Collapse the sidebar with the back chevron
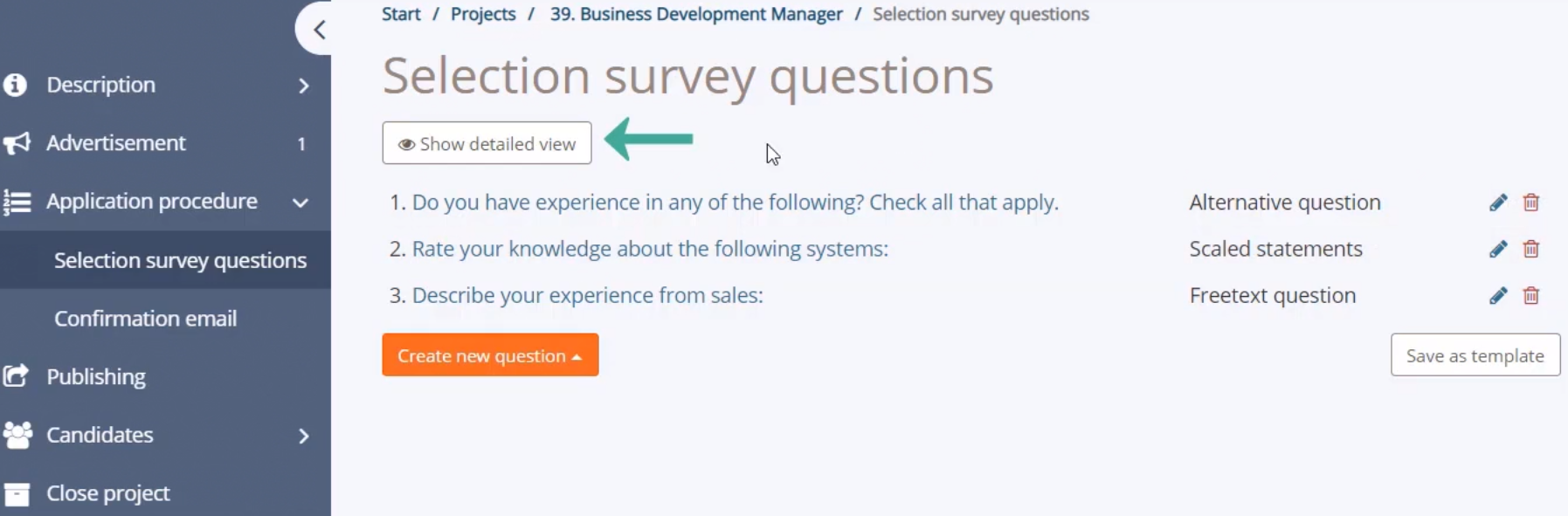 [318, 30]
